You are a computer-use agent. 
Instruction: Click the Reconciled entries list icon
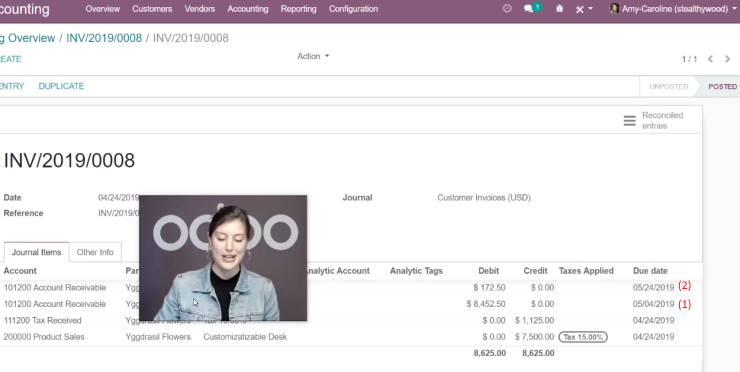coord(630,120)
